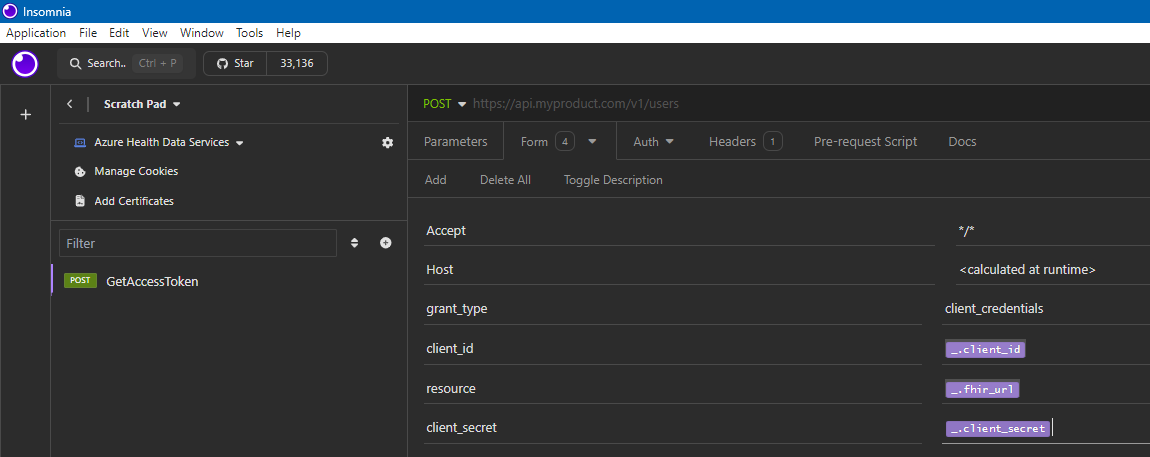Click the client_id name field
The height and width of the screenshot is (457, 1150).
click(673, 348)
